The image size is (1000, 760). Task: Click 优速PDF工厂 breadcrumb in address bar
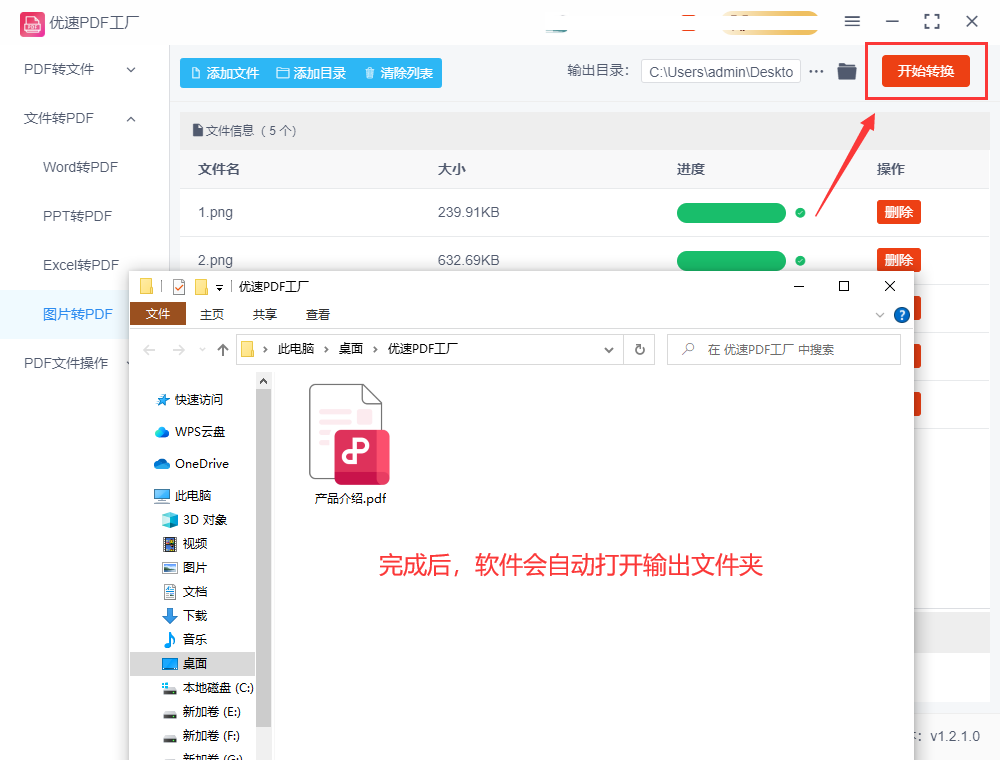(423, 349)
